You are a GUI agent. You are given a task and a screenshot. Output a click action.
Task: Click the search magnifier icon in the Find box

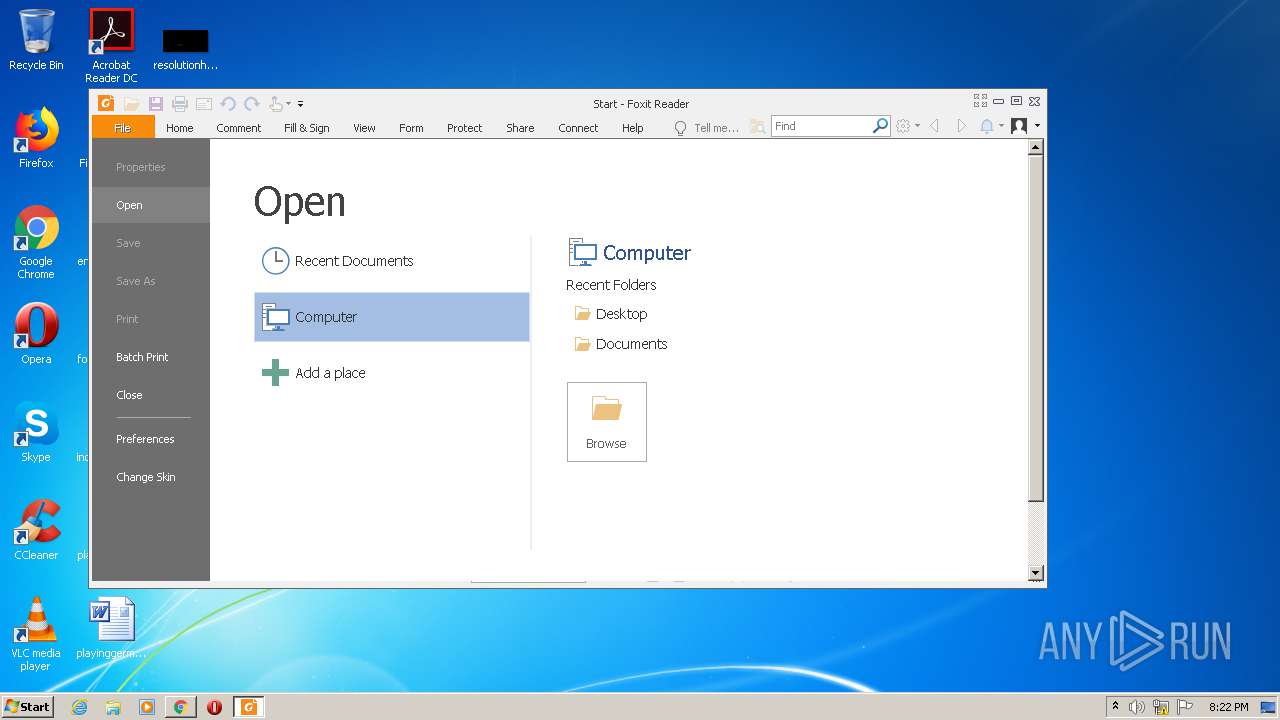(x=880, y=126)
